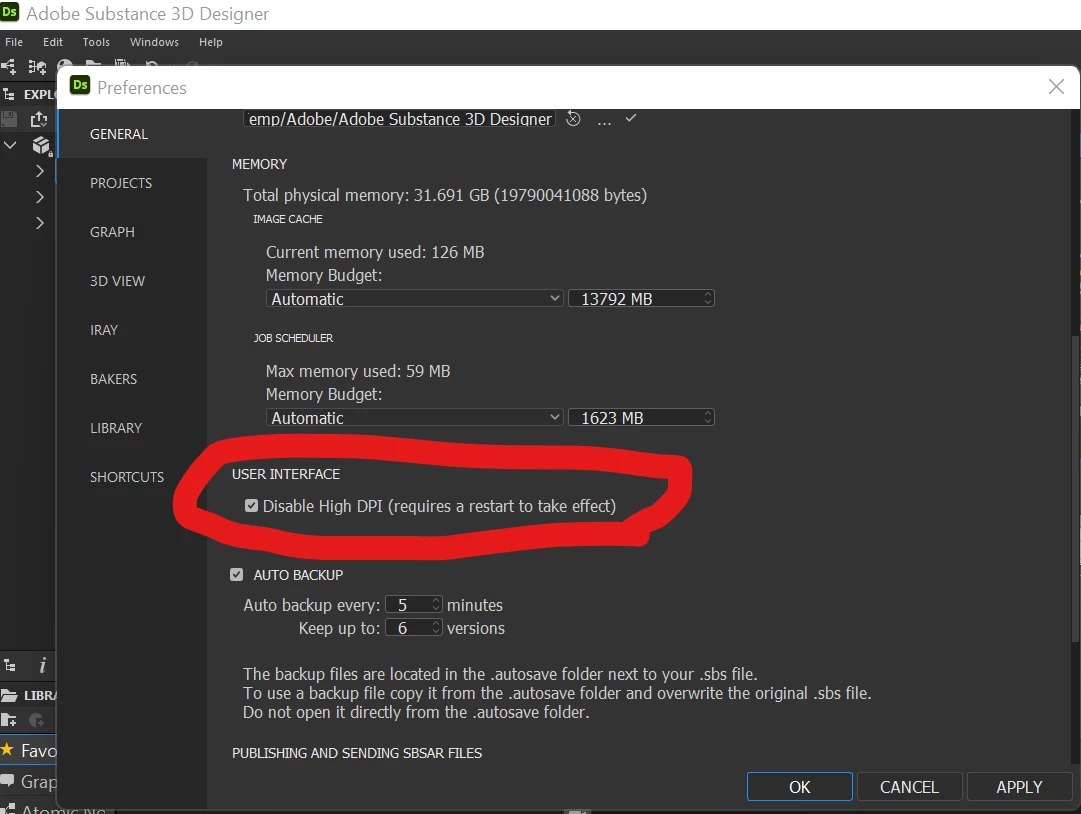Click 'Current memory used: 126 MB' text
Screen dimensions: 1081x814
pos(375,252)
